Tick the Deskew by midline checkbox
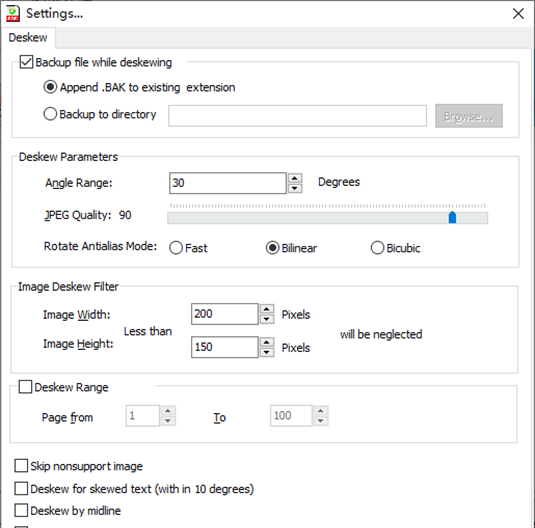This screenshot has width=535, height=528. pyautogui.click(x=21, y=511)
